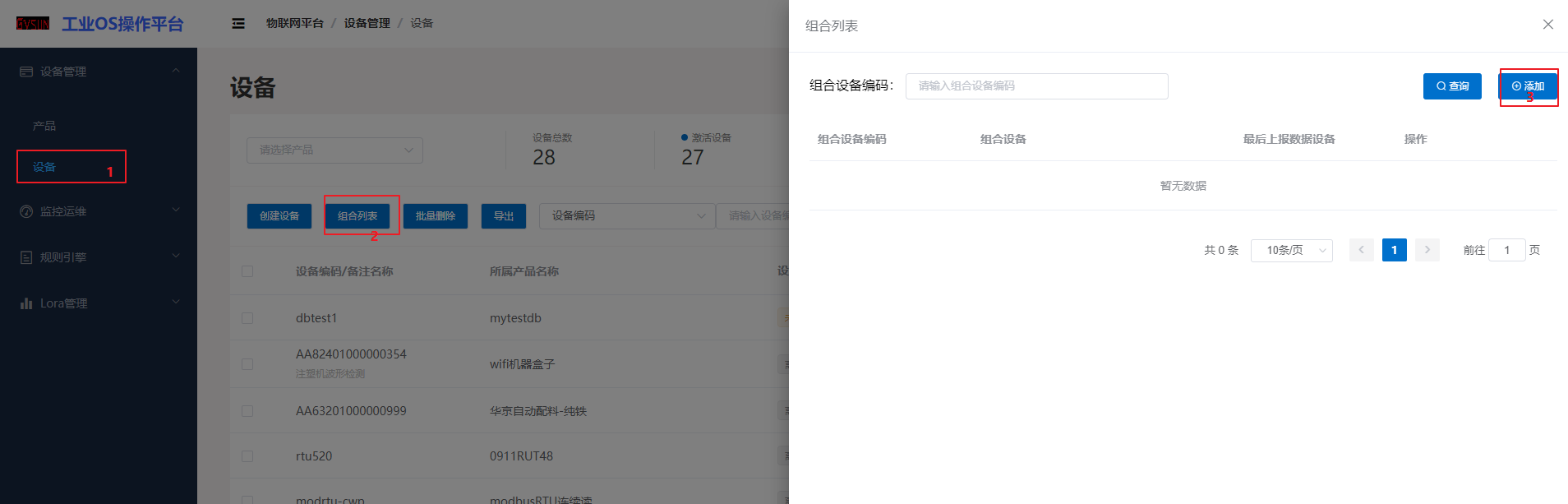Click 最后上报数据设备 column header
This screenshot has height=504, width=1568.
click(x=1289, y=139)
